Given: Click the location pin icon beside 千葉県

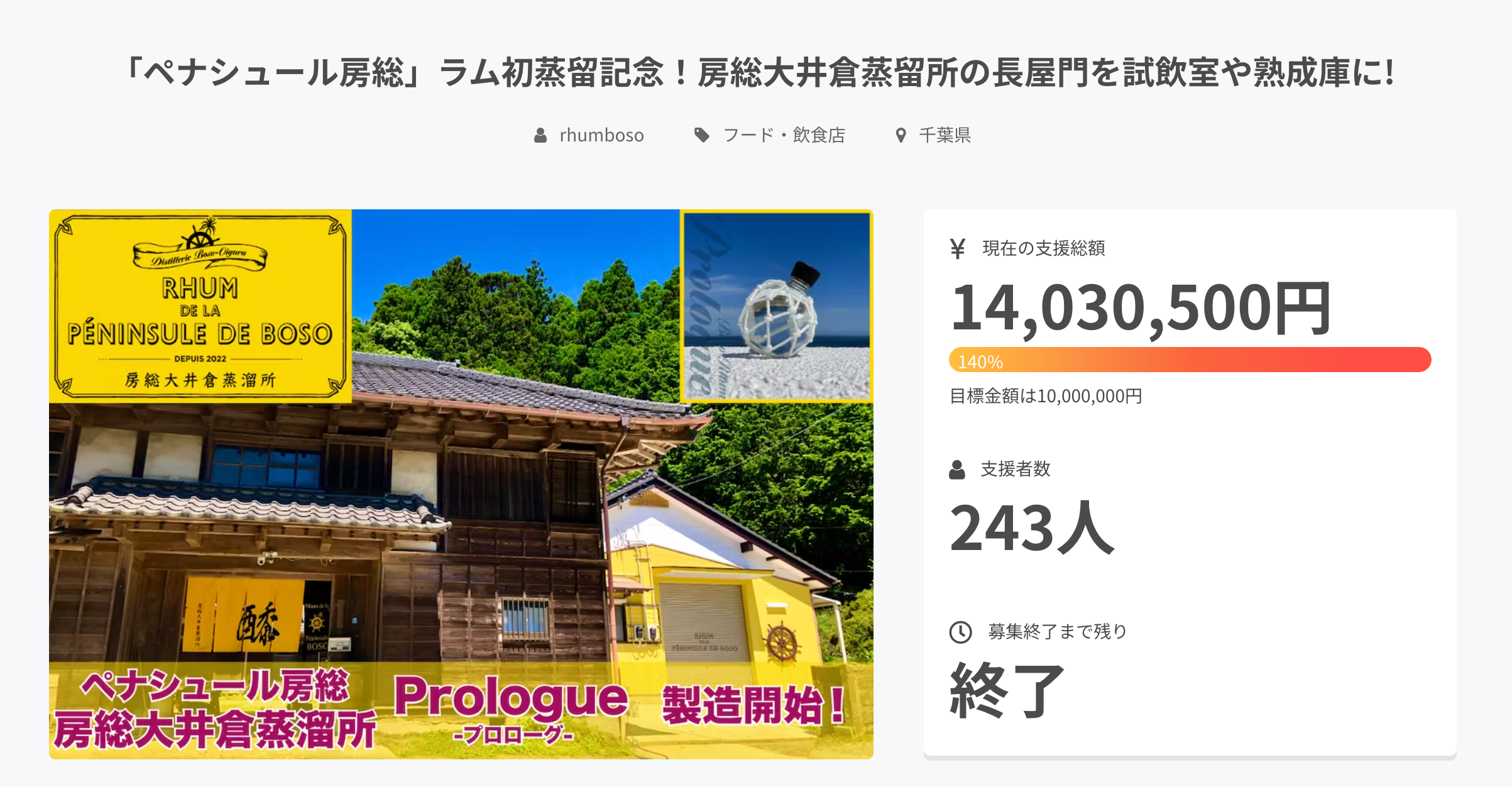Looking at the screenshot, I should click(x=901, y=135).
